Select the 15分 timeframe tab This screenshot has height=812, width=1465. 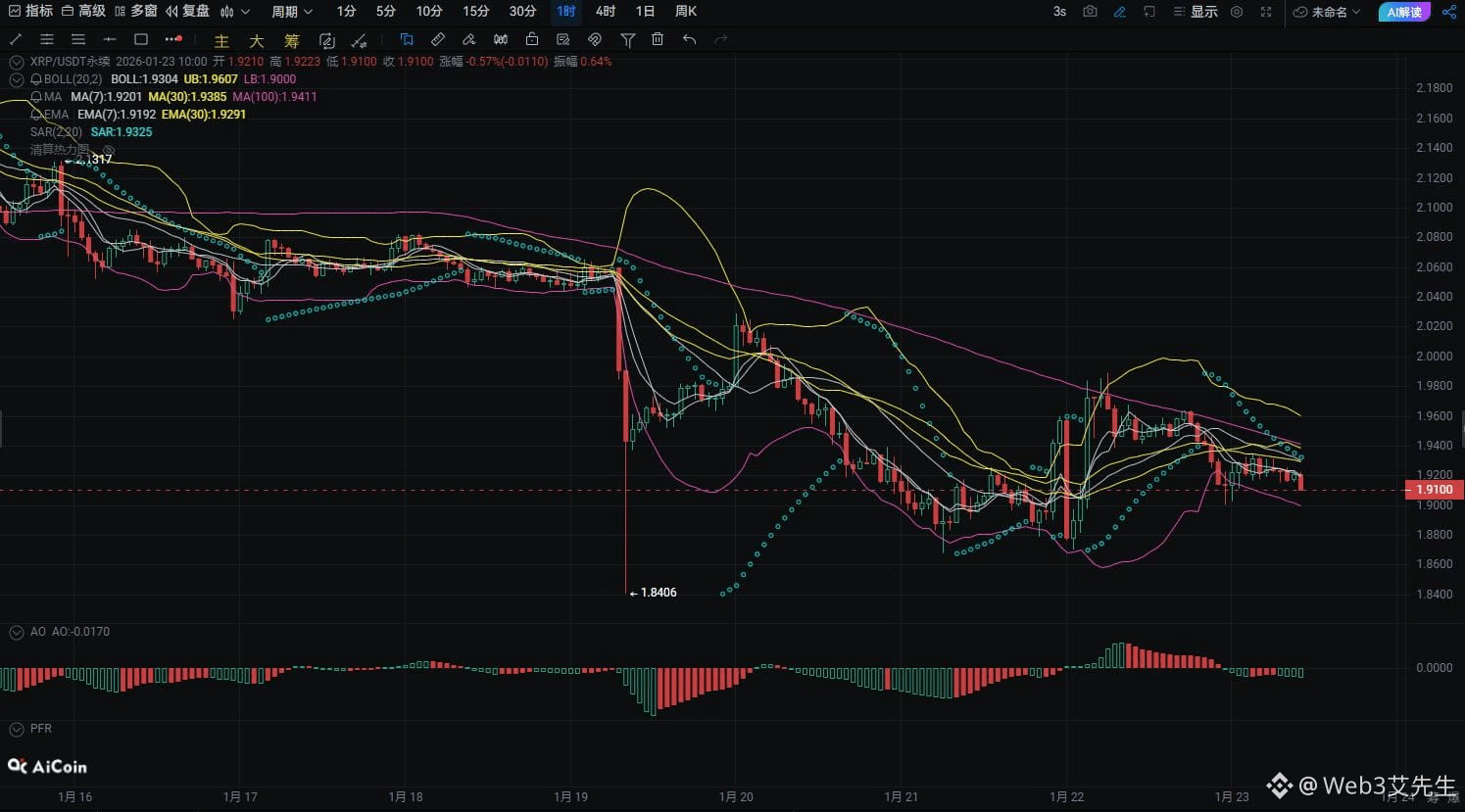[475, 12]
